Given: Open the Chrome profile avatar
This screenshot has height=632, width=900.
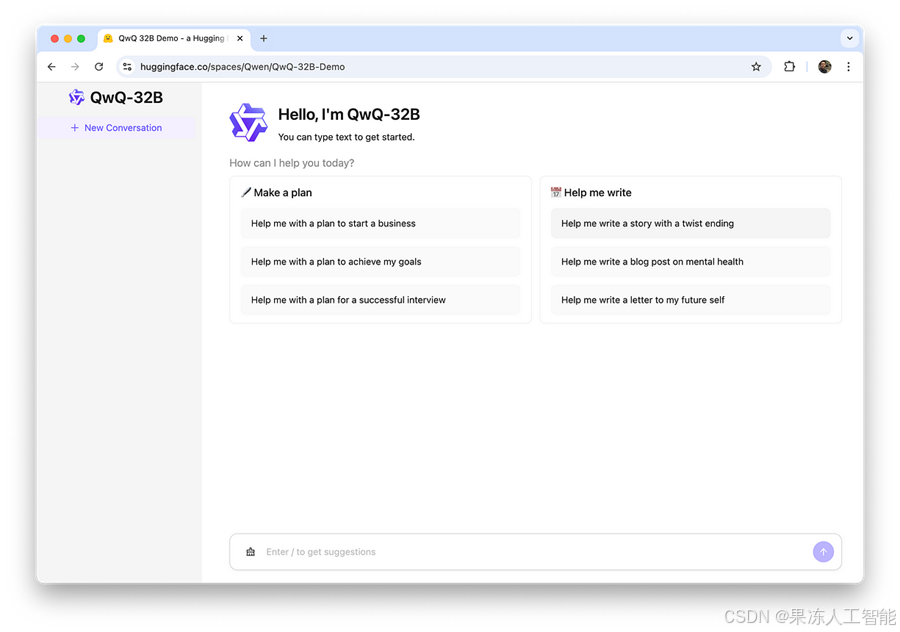Looking at the screenshot, I should (x=824, y=67).
